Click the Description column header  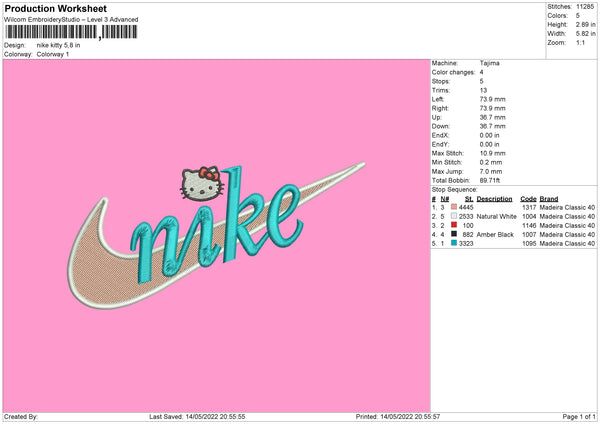point(494,198)
